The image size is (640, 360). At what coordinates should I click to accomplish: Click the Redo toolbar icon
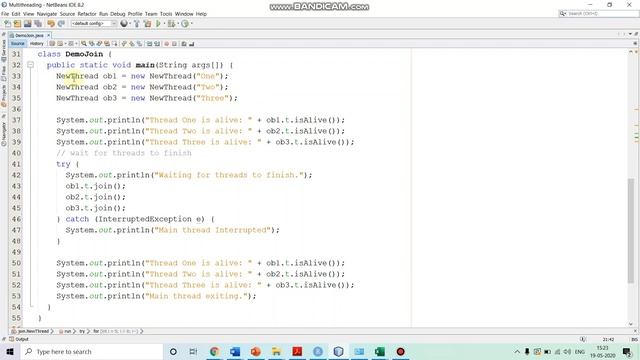[x=61, y=24]
